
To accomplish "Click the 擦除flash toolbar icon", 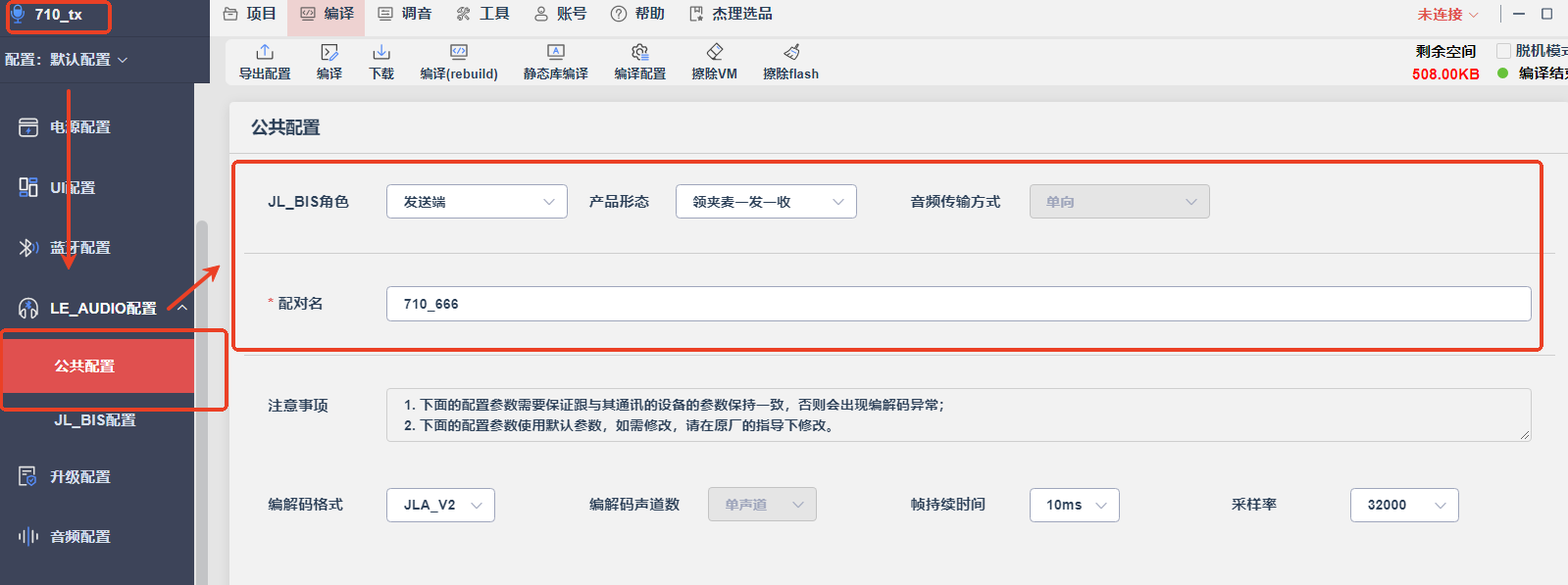I will click(x=791, y=52).
